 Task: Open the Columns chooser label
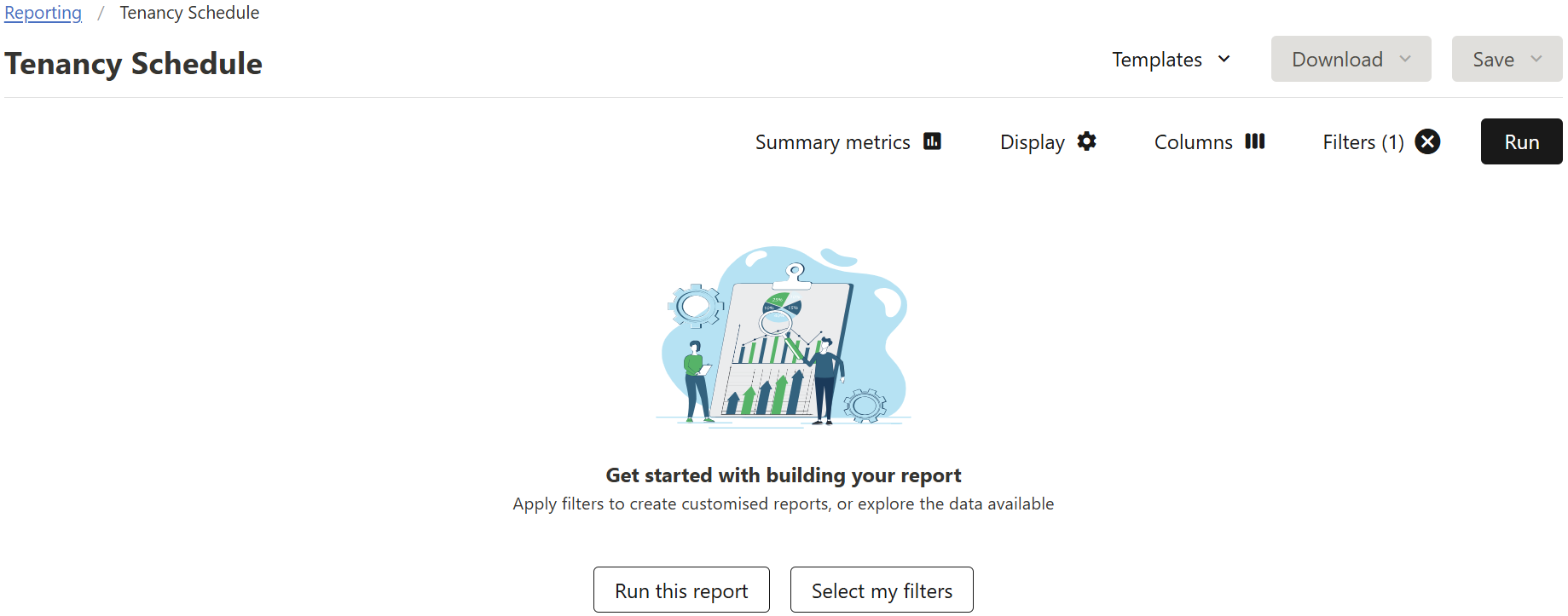click(x=1193, y=142)
